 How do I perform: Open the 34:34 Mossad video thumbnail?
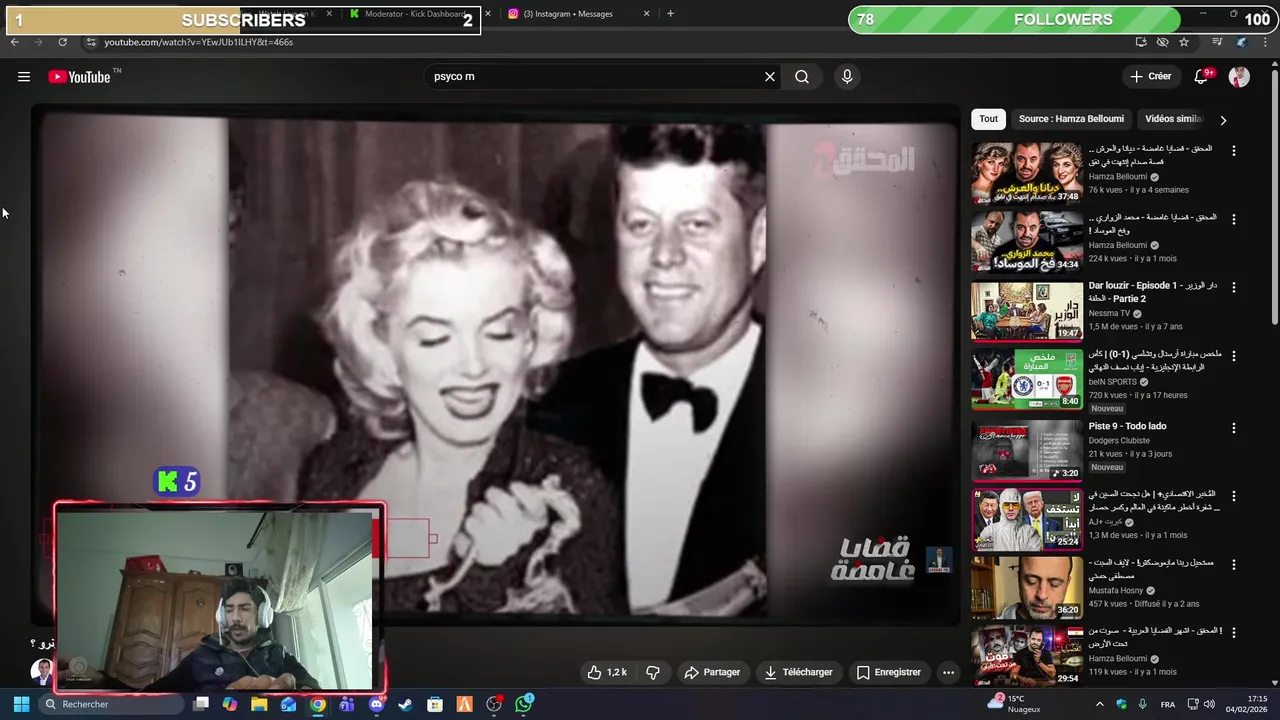[x=1027, y=241]
